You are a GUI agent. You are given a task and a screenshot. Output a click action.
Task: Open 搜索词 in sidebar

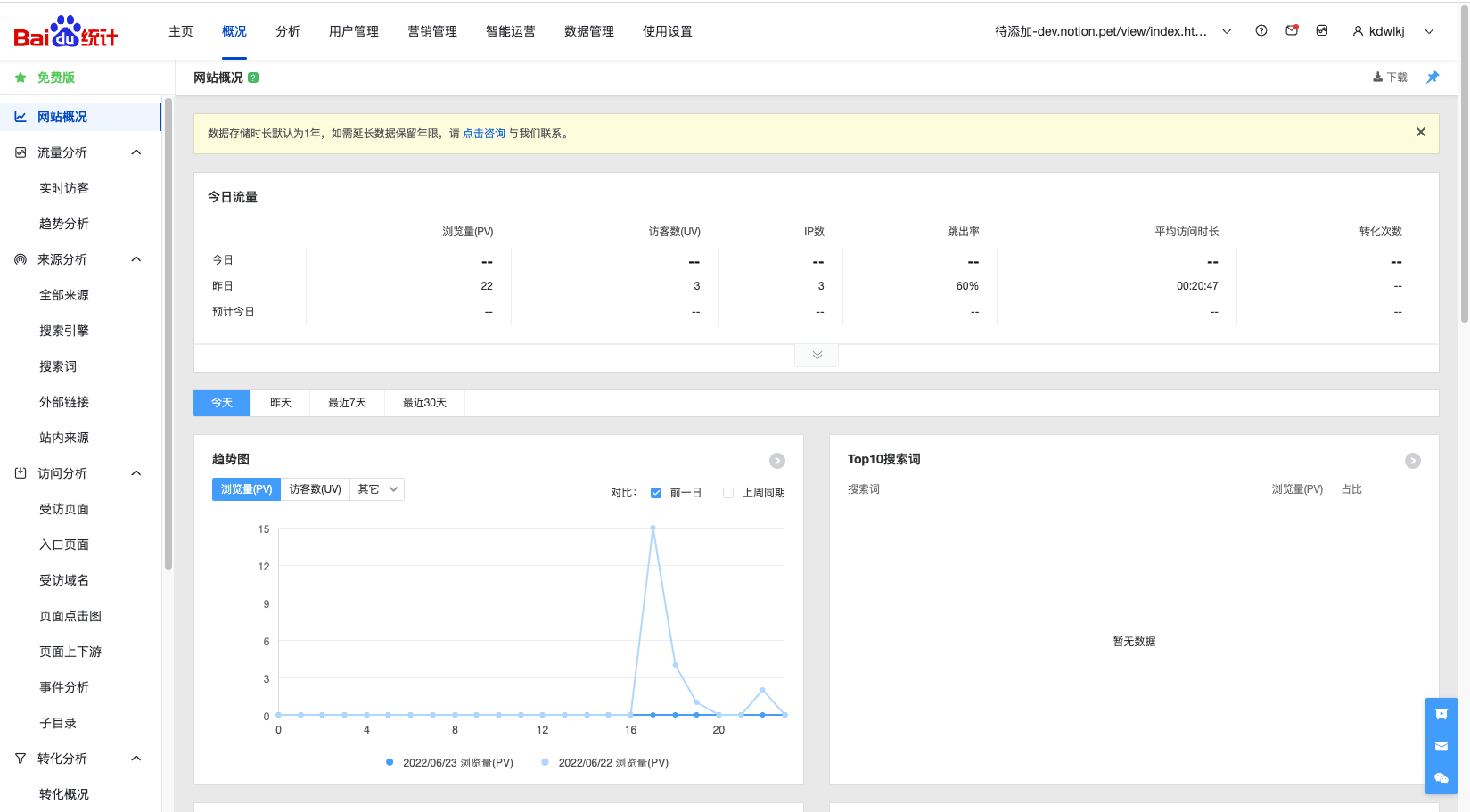58,366
